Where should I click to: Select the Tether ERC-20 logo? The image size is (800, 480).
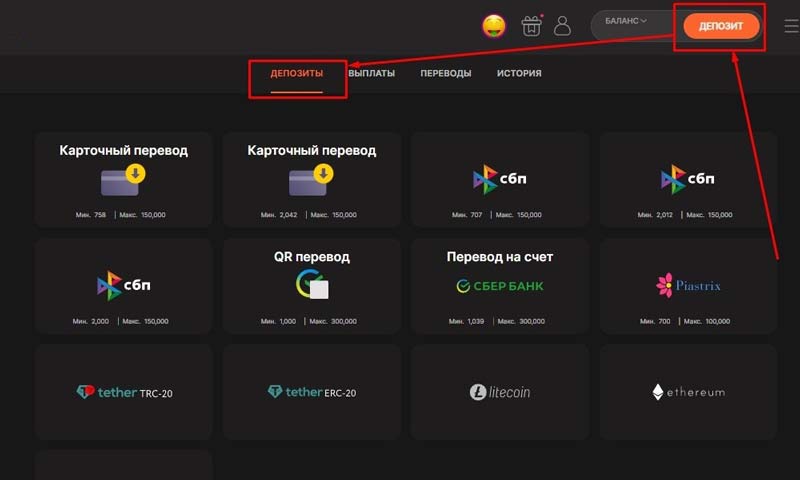pyautogui.click(x=312, y=392)
